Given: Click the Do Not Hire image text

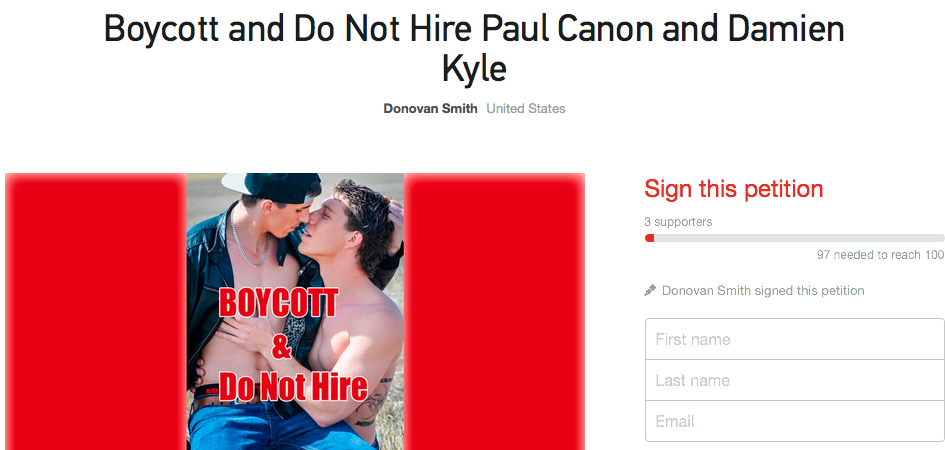Looking at the screenshot, I should pos(293,386).
